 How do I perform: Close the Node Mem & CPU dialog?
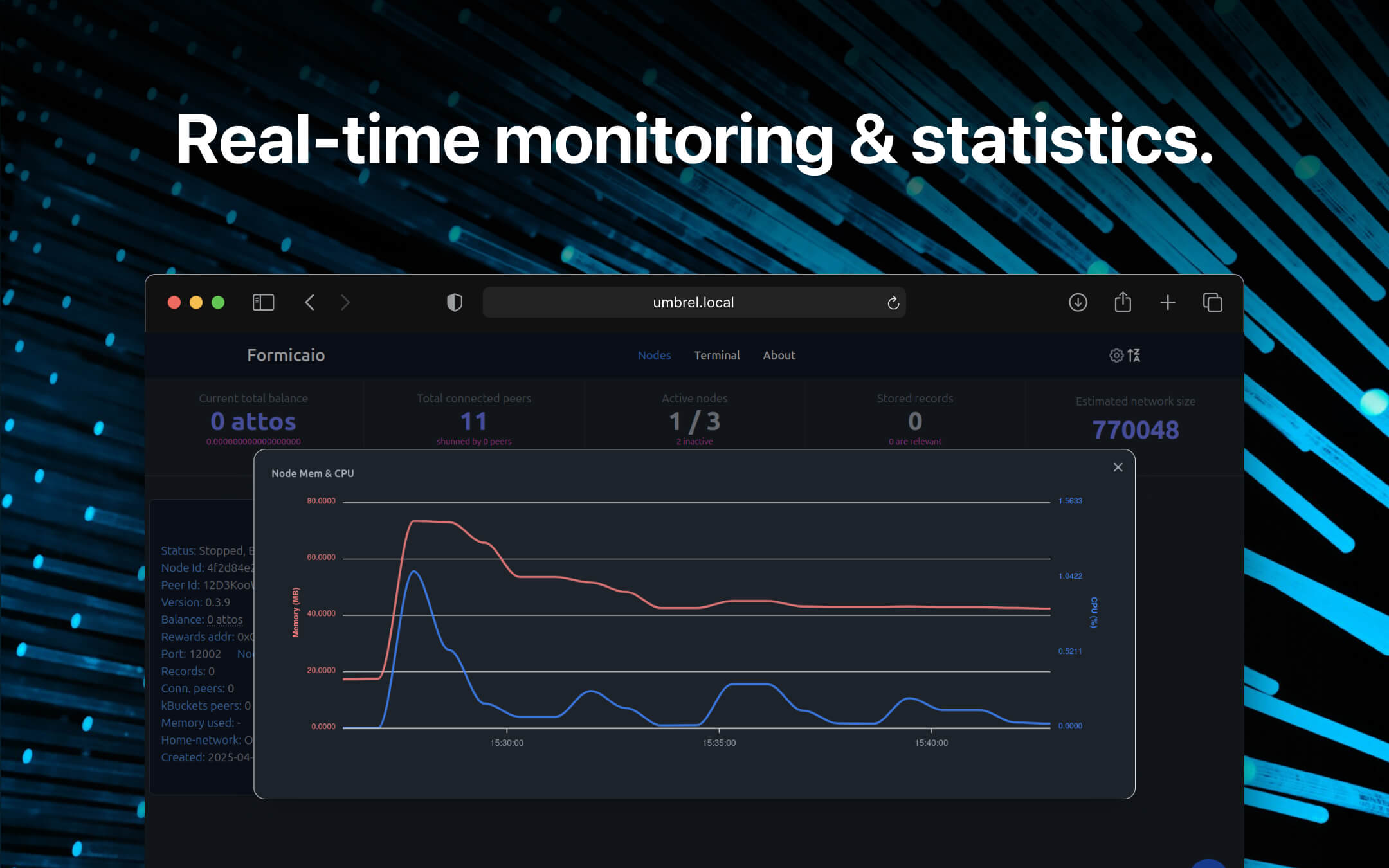coord(1118,467)
